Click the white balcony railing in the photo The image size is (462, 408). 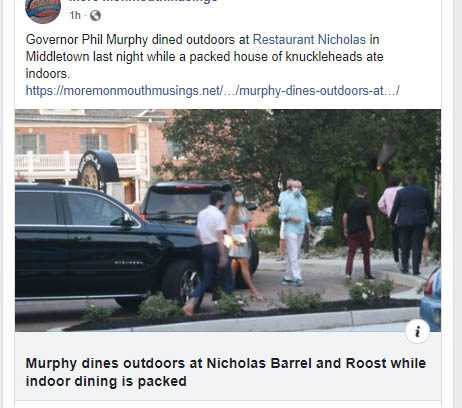[75, 162]
